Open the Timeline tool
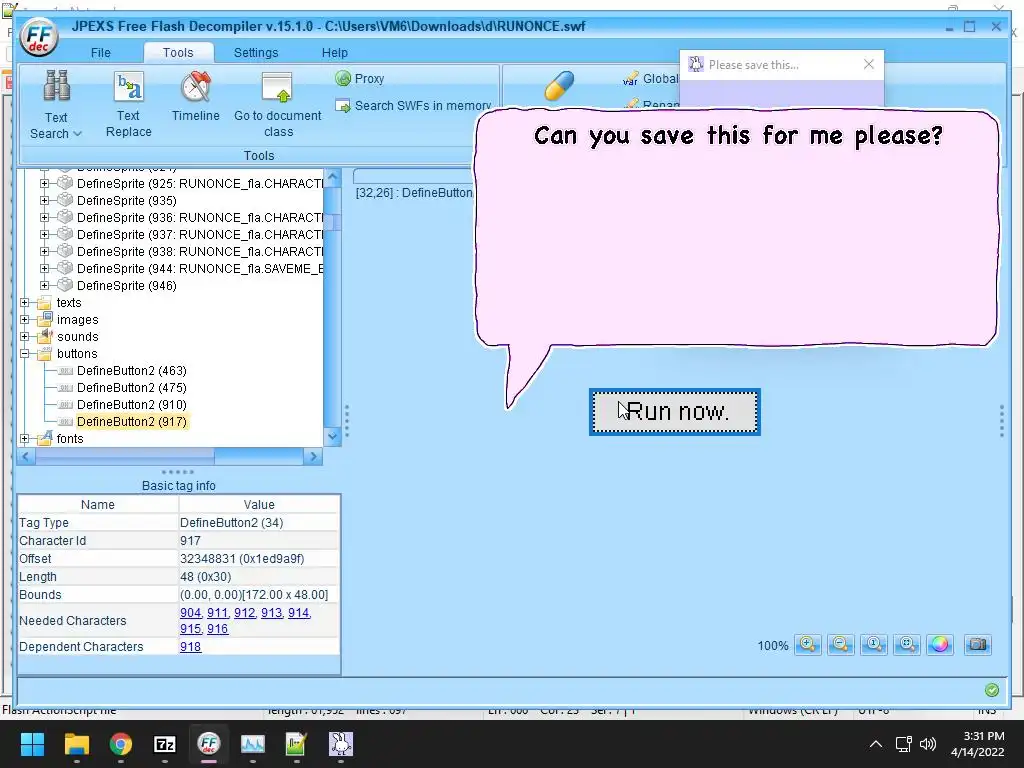The width and height of the screenshot is (1024, 768). 195,97
